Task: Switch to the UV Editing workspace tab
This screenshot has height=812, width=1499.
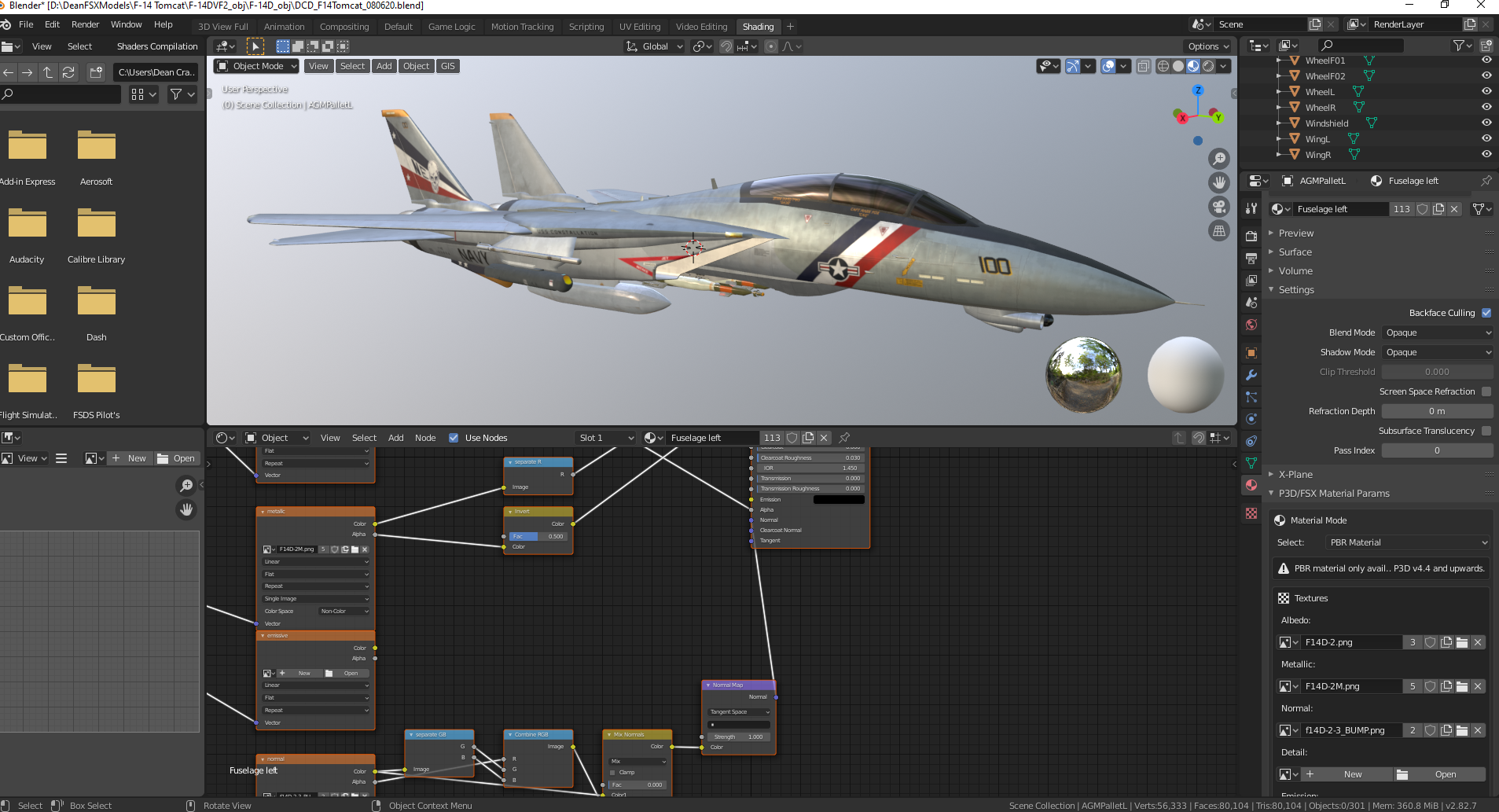Action: (640, 27)
